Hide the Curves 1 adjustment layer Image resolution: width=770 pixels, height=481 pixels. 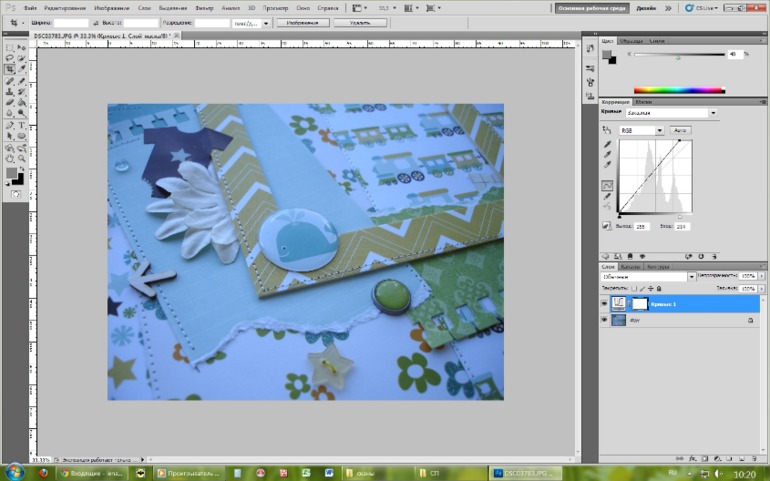point(604,303)
